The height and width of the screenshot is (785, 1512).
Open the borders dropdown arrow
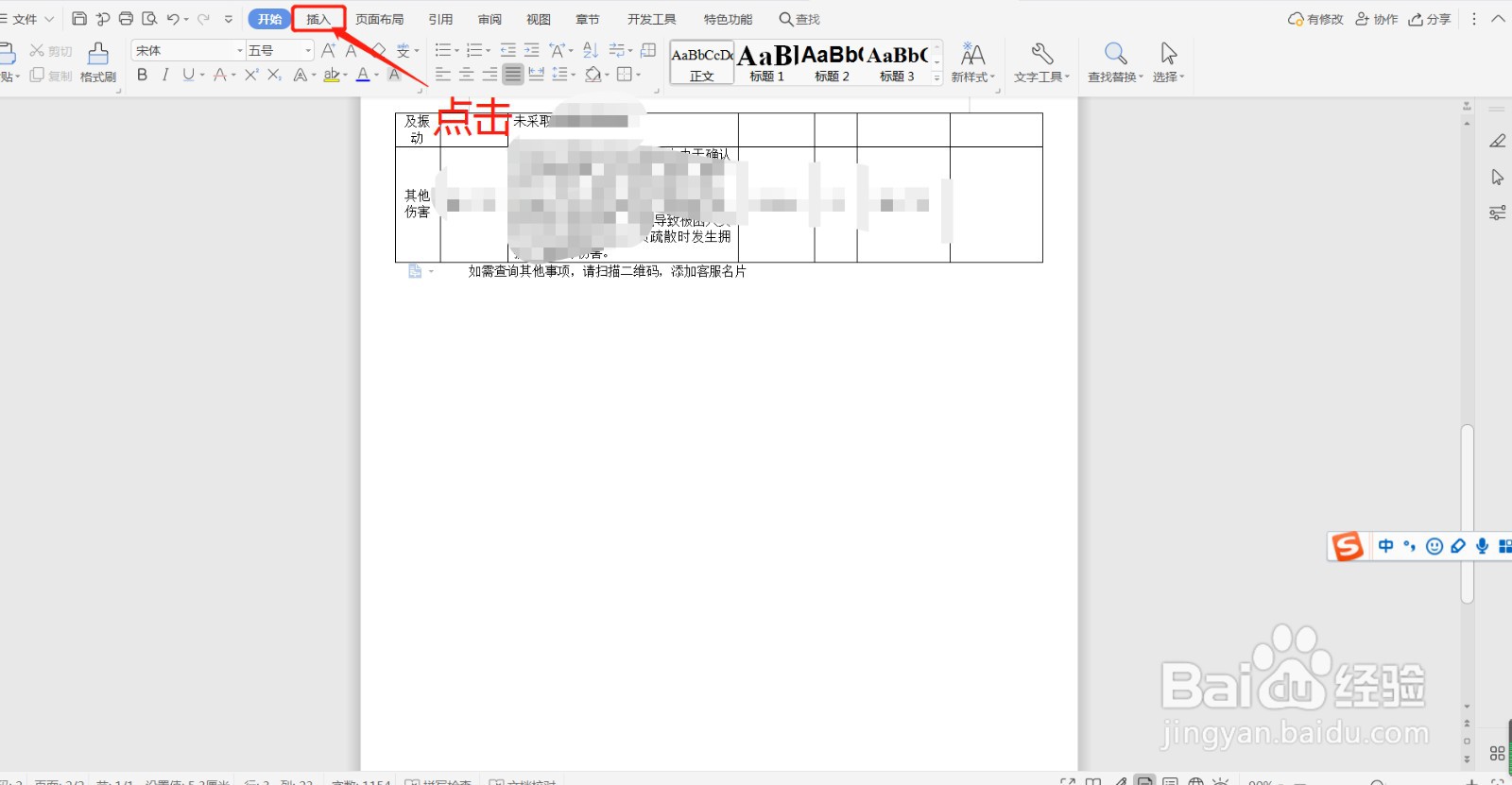coord(638,75)
